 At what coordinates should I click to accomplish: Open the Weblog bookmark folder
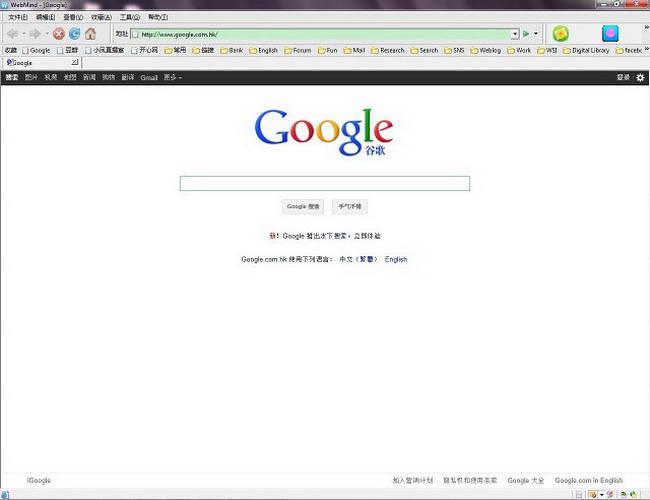(x=486, y=51)
